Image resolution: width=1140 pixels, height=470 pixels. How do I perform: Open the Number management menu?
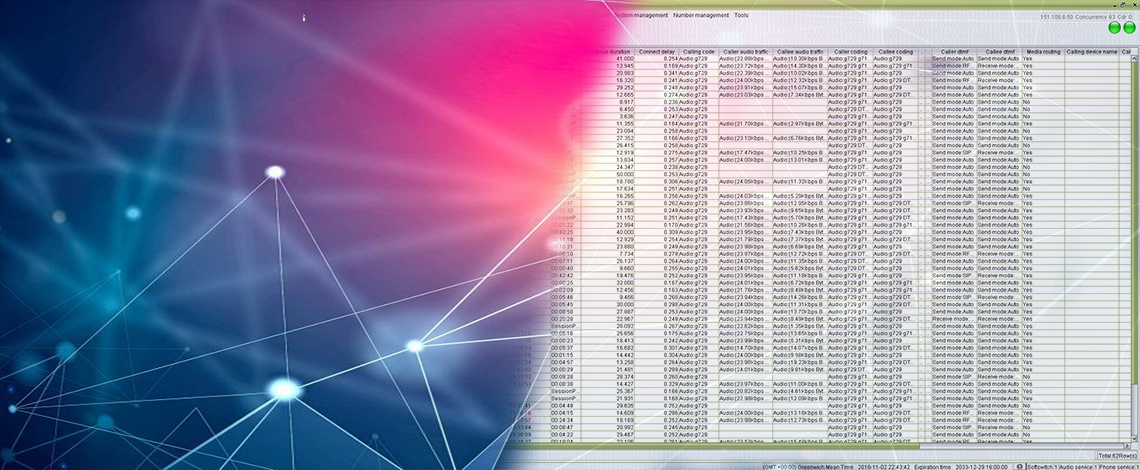tap(701, 15)
